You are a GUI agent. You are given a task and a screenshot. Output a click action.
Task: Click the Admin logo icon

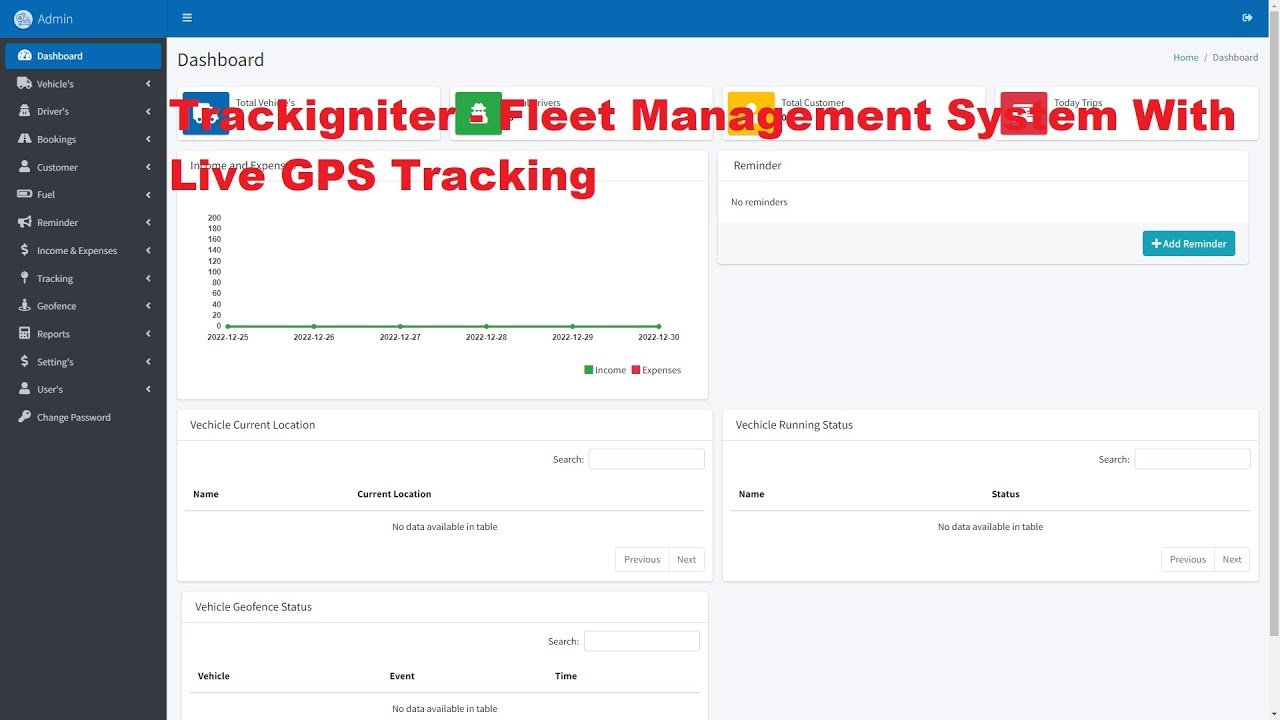pyautogui.click(x=23, y=18)
